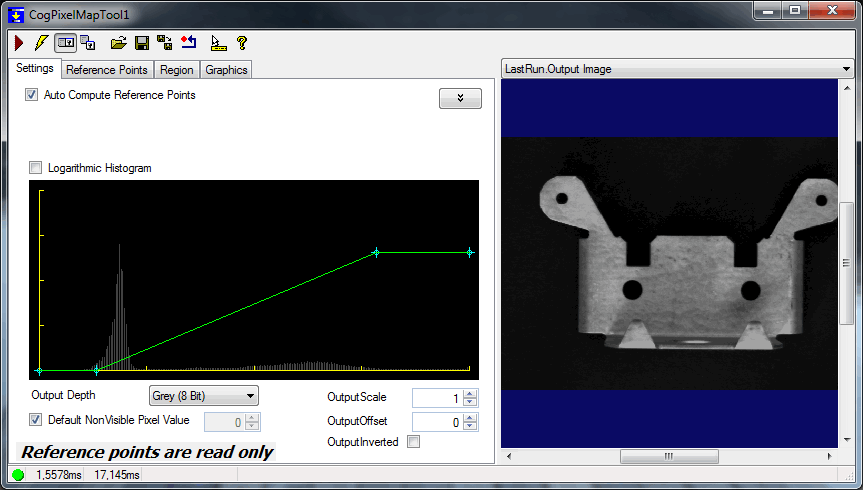
Task: Toggle the lightning bolt electric mode icon
Action: click(x=40, y=43)
